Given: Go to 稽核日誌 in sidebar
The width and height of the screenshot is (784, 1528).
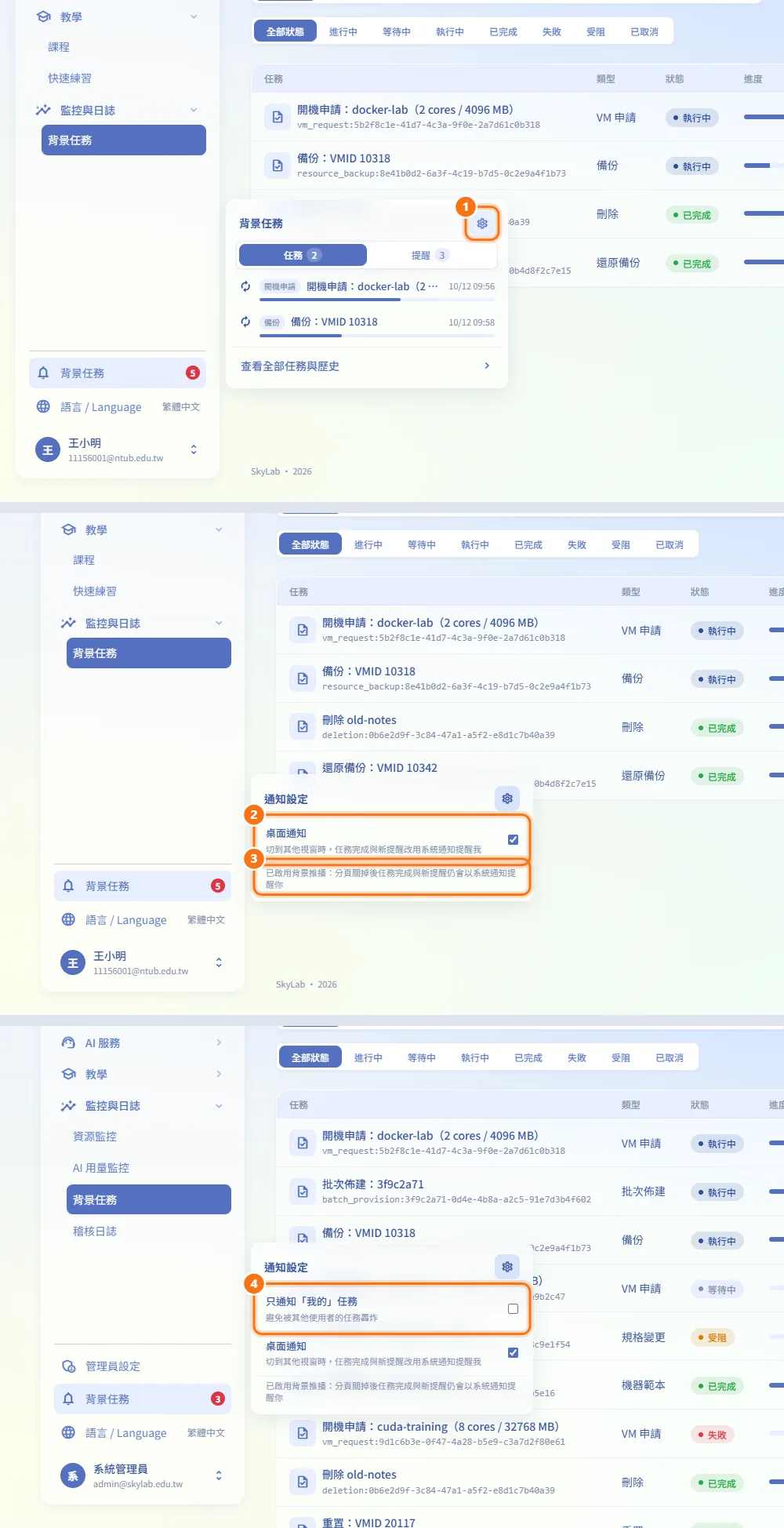Looking at the screenshot, I should 95,1231.
